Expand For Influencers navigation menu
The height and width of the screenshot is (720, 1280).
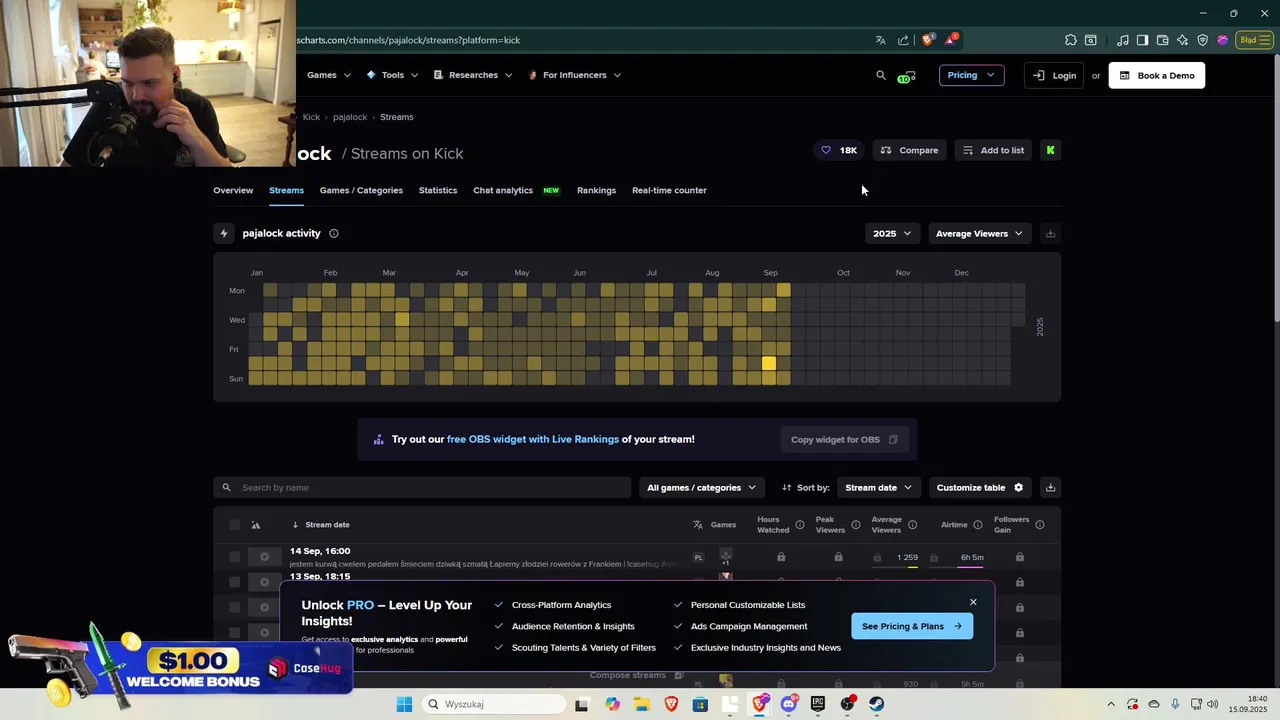tap(575, 75)
